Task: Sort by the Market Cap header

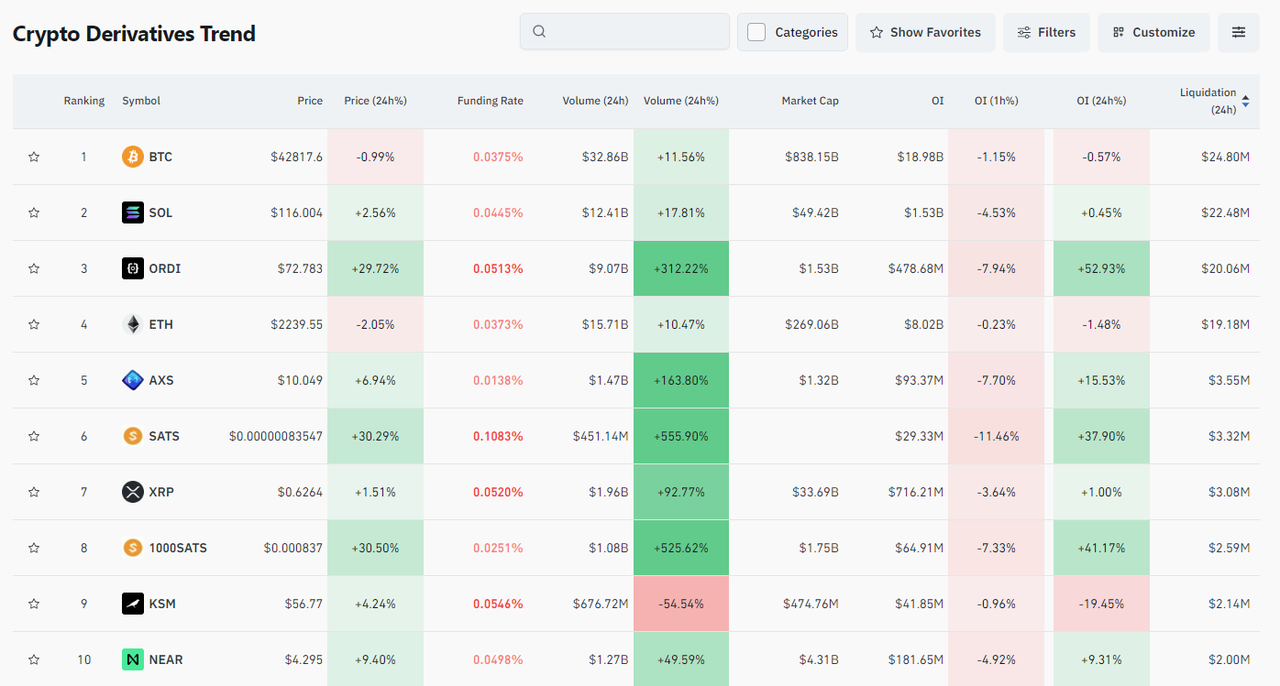Action: (810, 101)
